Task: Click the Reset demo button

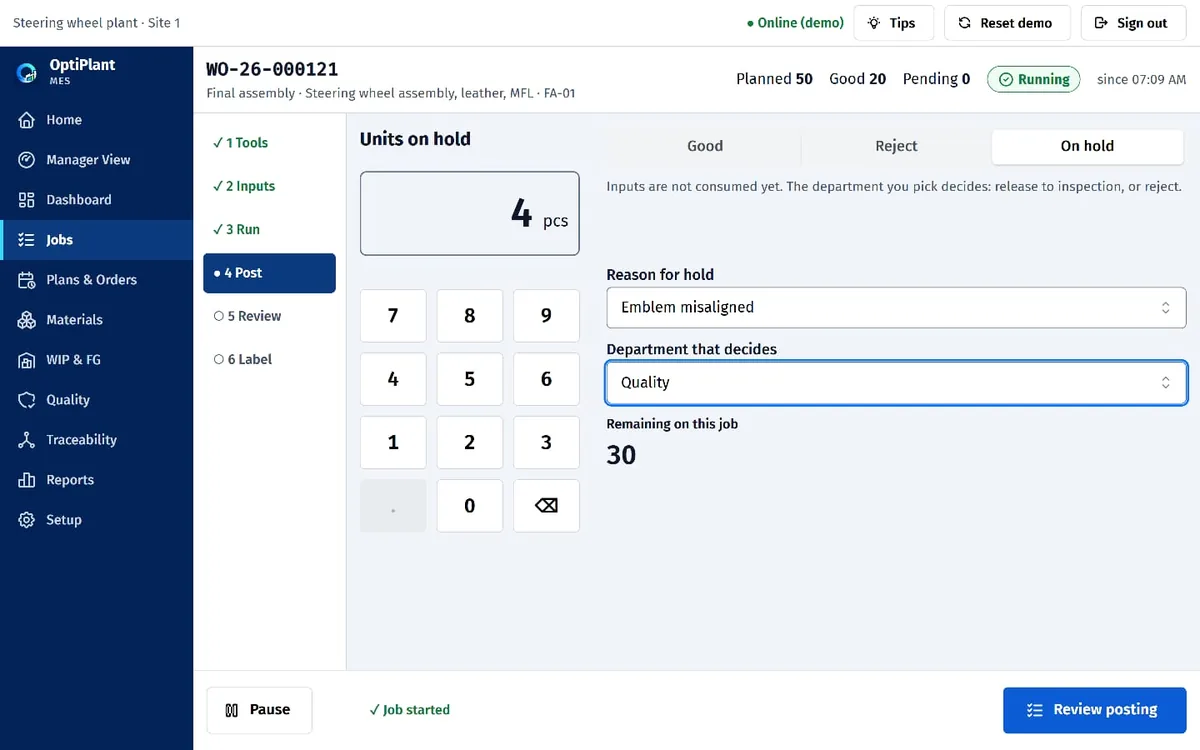Action: point(1007,23)
